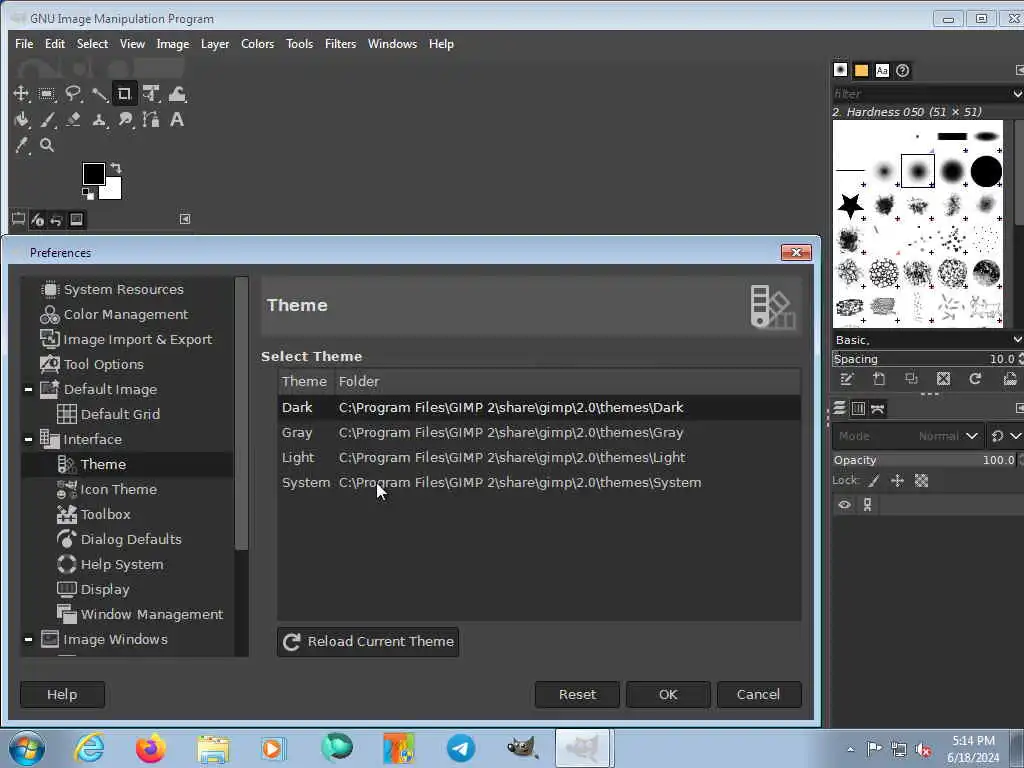The height and width of the screenshot is (768, 1024).
Task: Switch to the Fonts dock tab
Action: [x=882, y=70]
